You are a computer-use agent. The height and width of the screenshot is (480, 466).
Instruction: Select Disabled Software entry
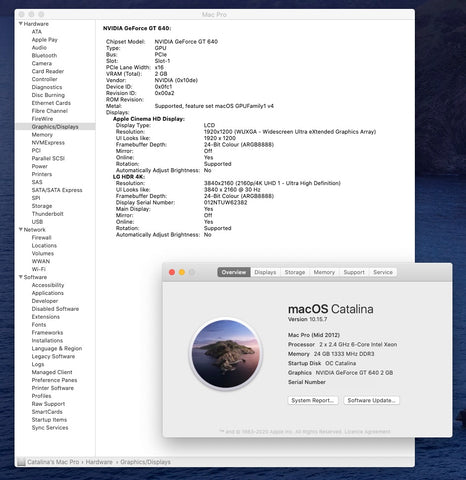tap(55, 309)
